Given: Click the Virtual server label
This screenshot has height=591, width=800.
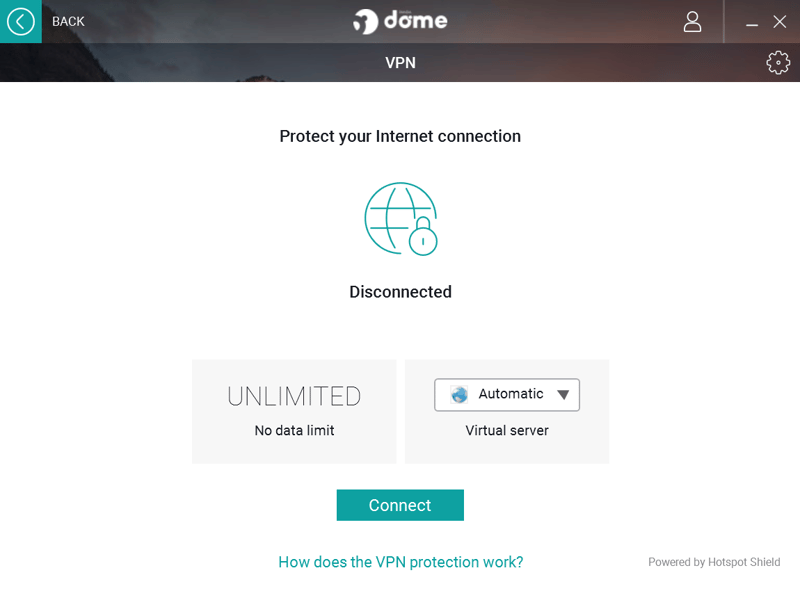Looking at the screenshot, I should tap(507, 430).
